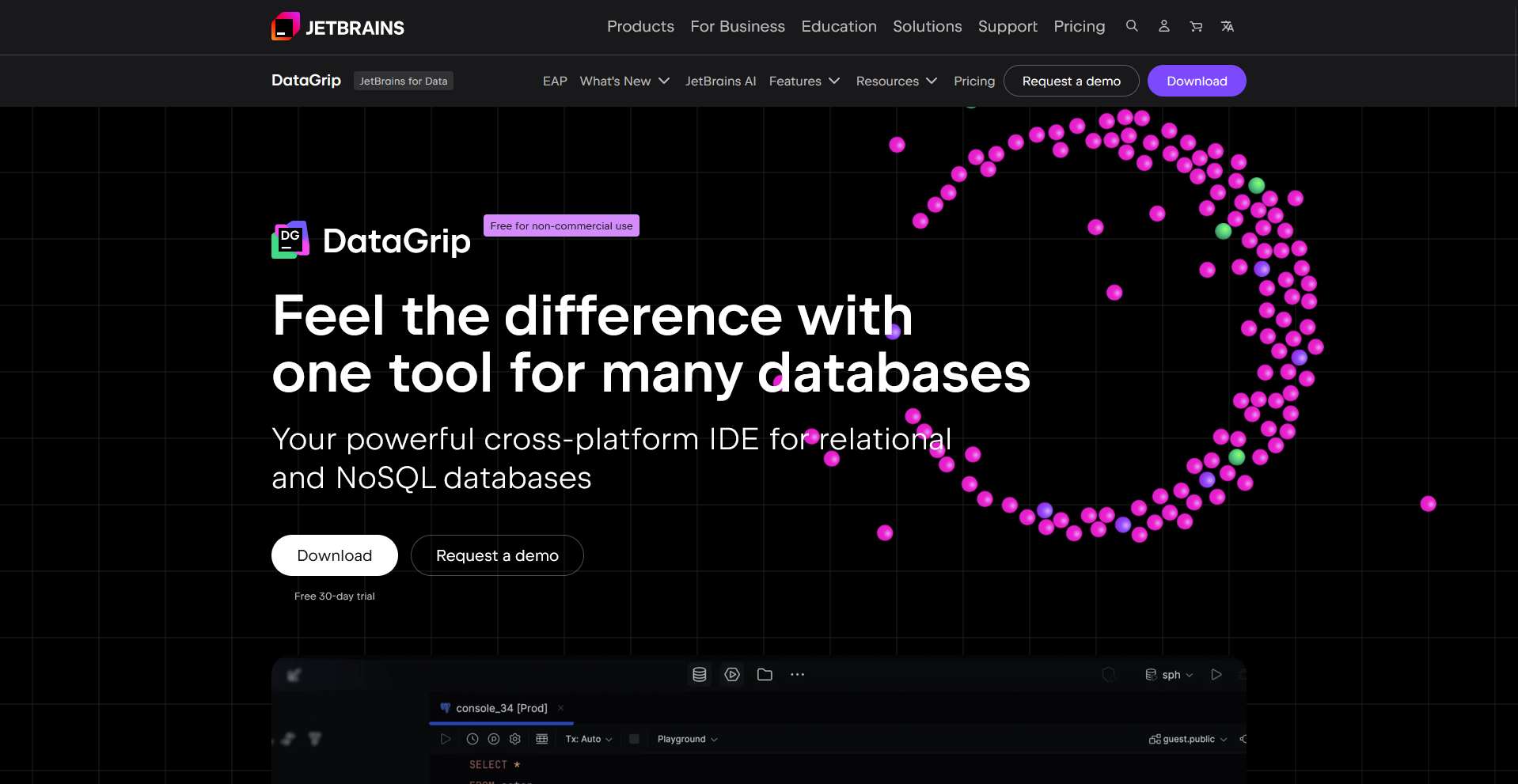Open the For Business menu
Image resolution: width=1518 pixels, height=784 pixels.
(x=738, y=26)
